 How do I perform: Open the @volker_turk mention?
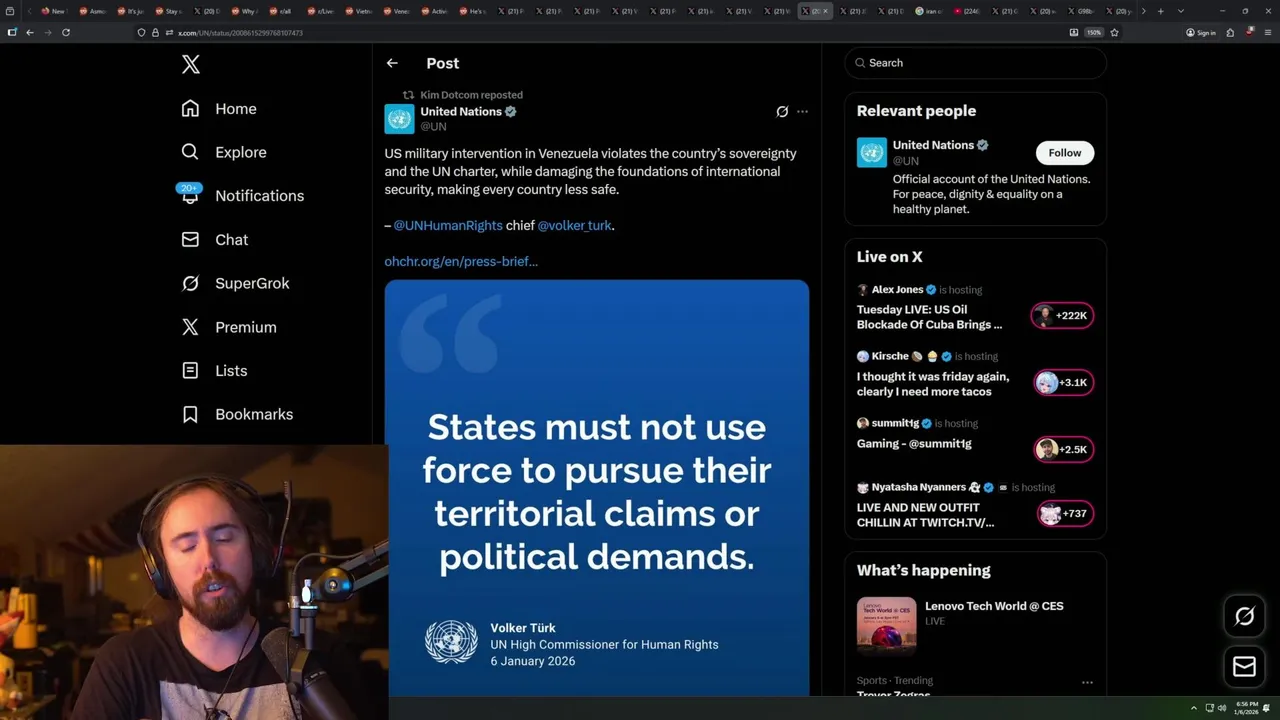[574, 226]
